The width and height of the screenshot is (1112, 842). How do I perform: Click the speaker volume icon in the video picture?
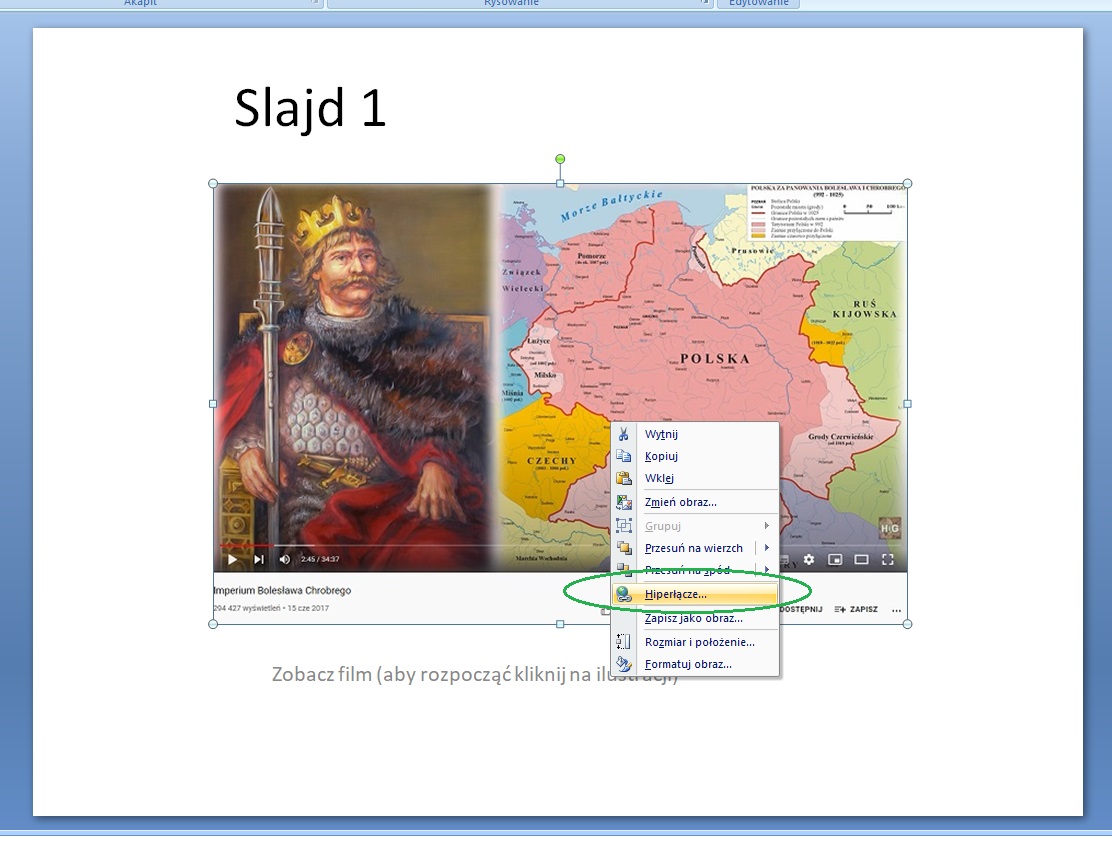[x=285, y=560]
